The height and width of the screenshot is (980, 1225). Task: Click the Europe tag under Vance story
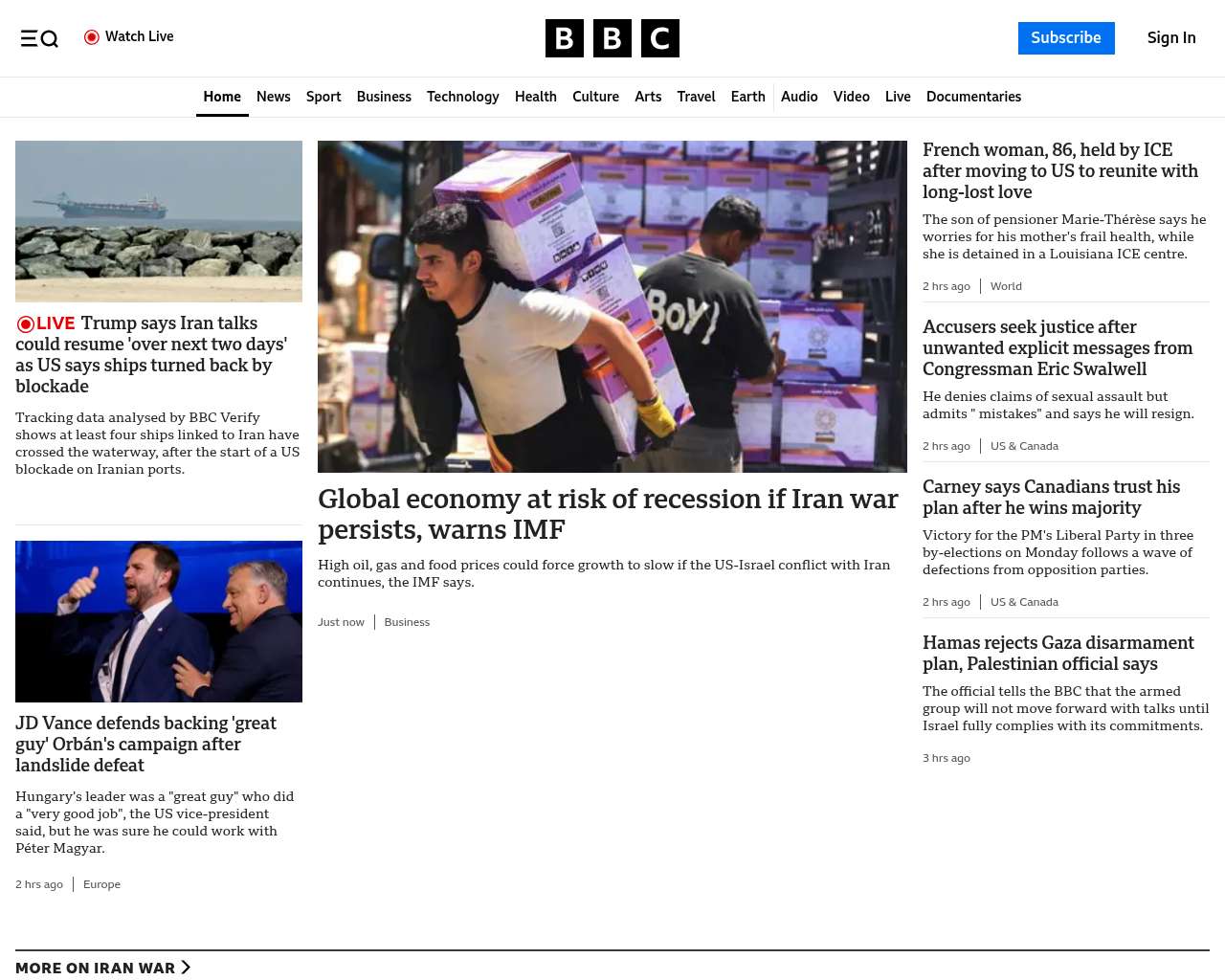(101, 884)
